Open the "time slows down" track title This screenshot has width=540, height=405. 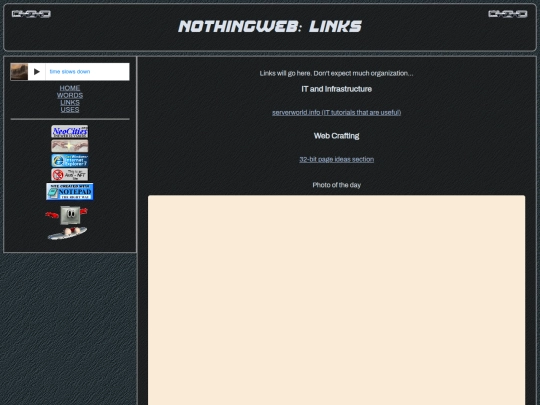click(70, 72)
